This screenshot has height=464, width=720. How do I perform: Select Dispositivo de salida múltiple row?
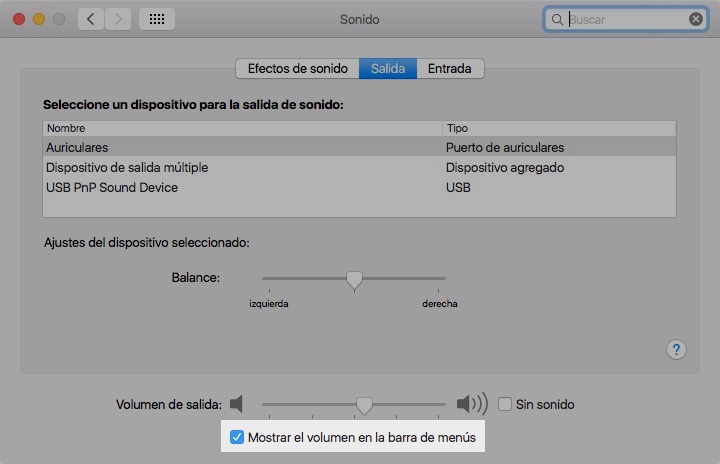click(359, 168)
